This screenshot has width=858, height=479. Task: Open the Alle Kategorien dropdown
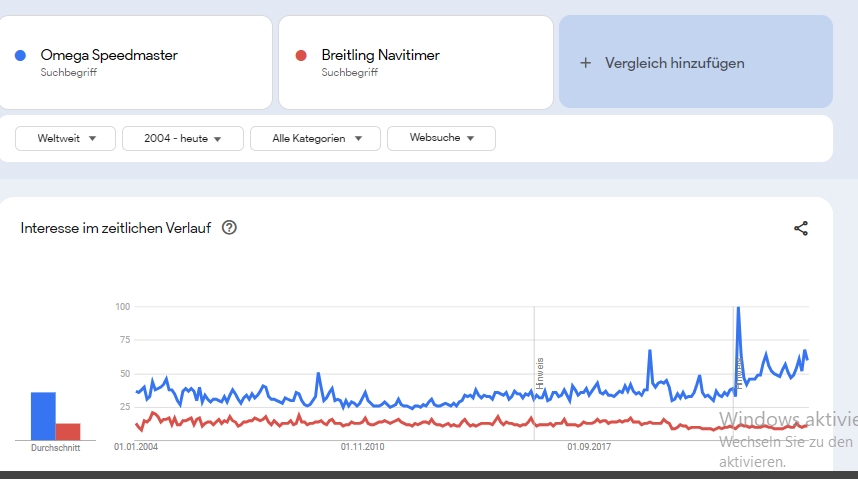point(315,138)
